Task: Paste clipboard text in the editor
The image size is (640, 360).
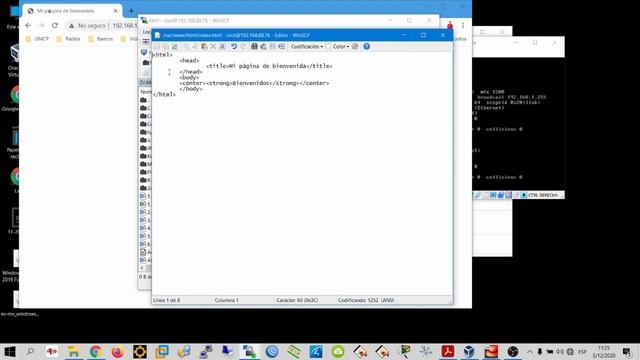Action: tap(204, 47)
